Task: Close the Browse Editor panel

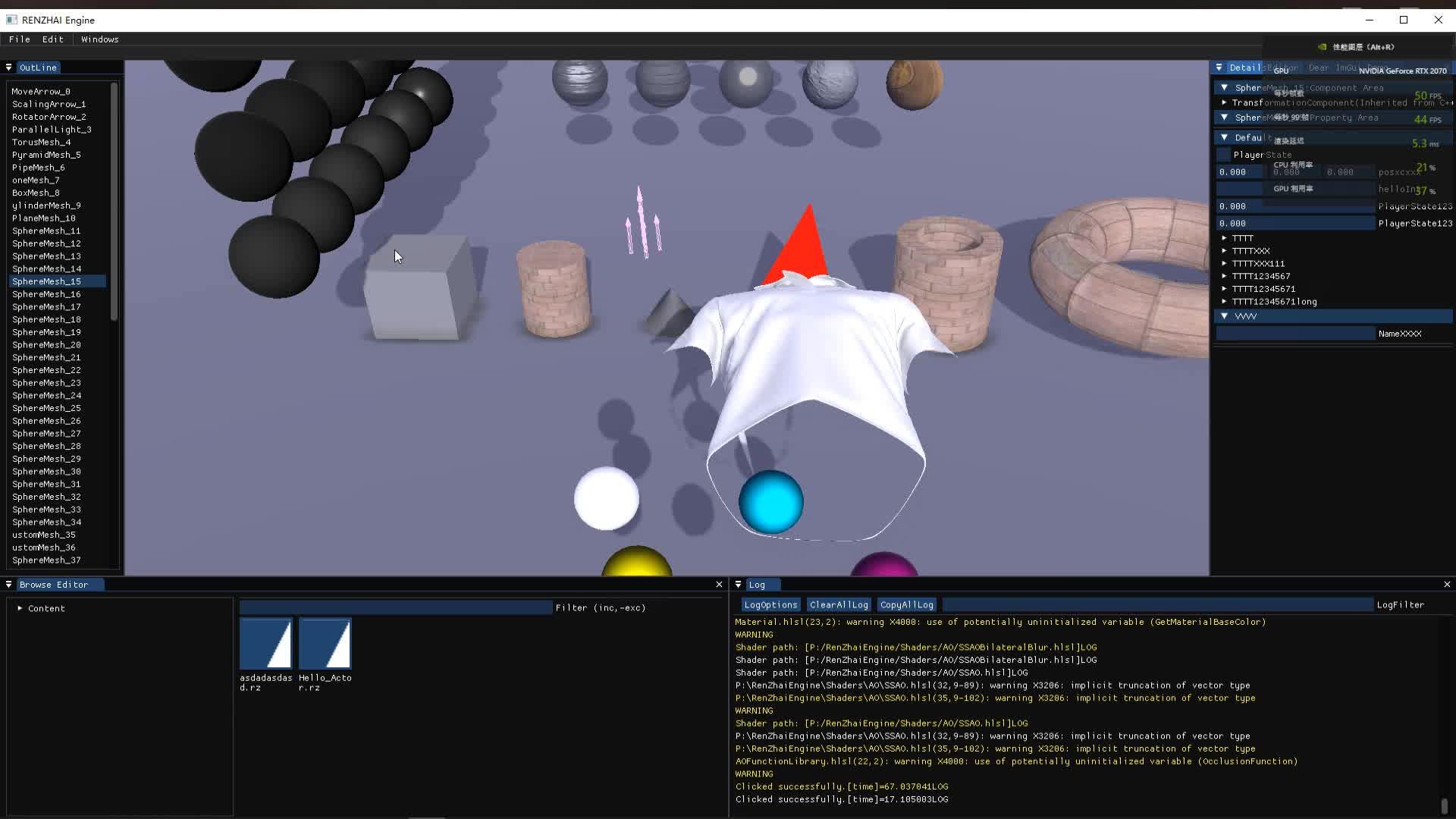Action: [x=719, y=585]
